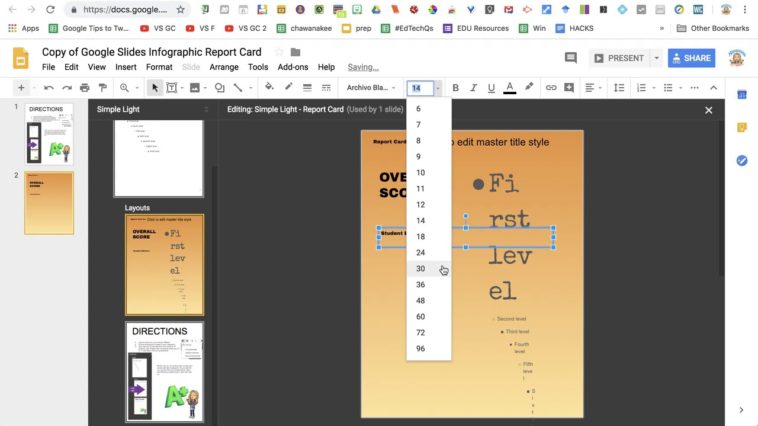The image size is (758, 426).
Task: Open the text color picker
Action: click(x=510, y=88)
